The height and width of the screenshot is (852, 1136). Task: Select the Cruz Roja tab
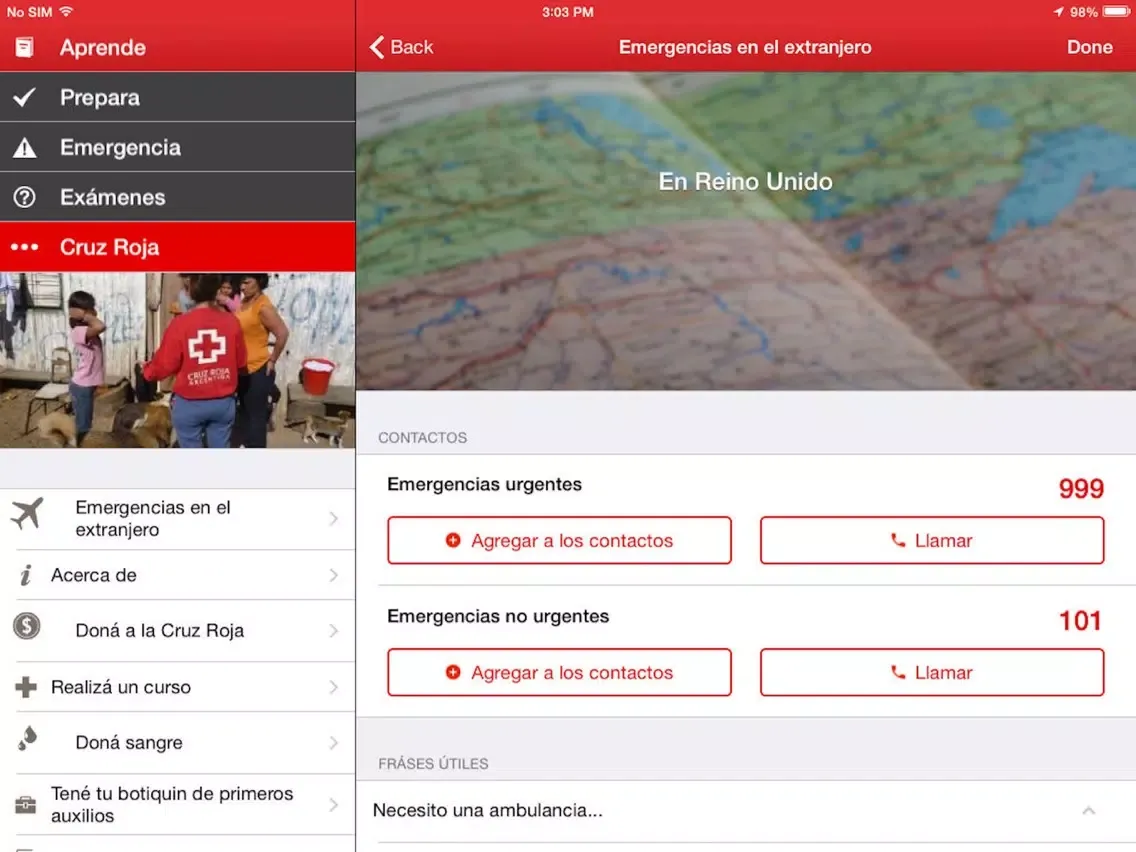[x=178, y=247]
